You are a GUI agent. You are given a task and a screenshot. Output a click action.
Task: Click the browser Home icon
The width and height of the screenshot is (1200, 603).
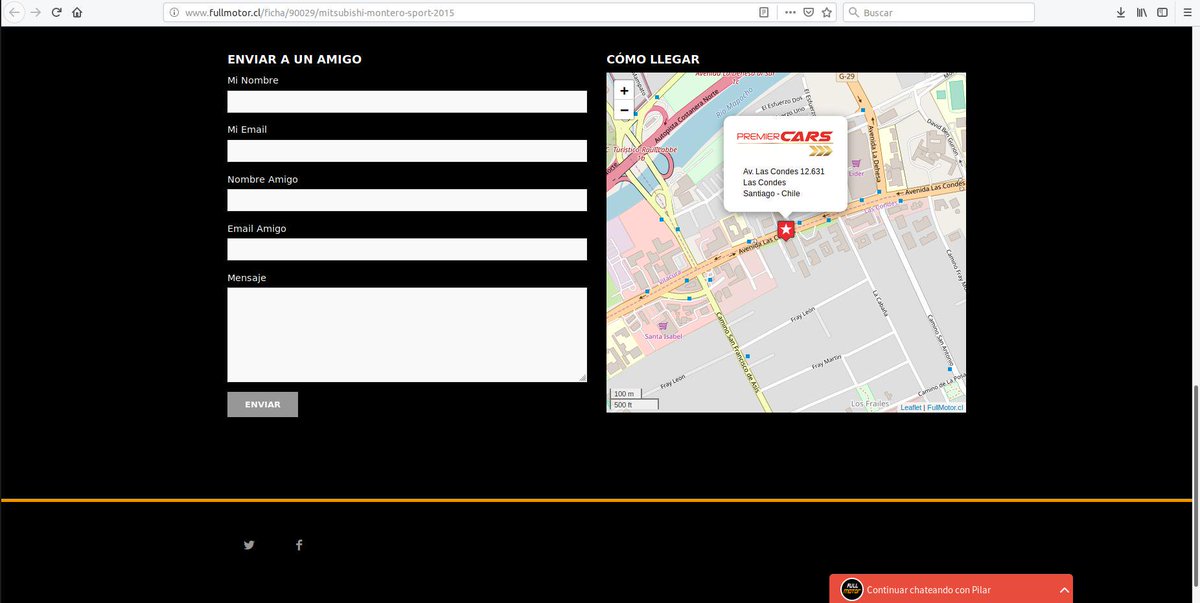(x=77, y=11)
